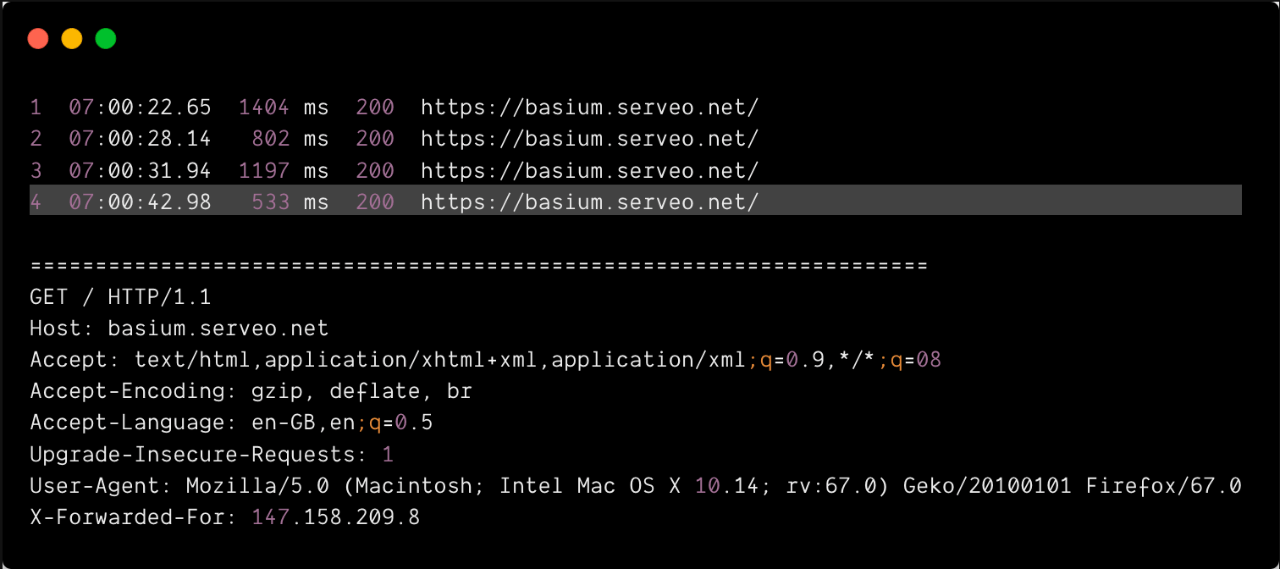Image resolution: width=1280 pixels, height=569 pixels.
Task: Open the URL in request row 3
Action: [x=590, y=171]
